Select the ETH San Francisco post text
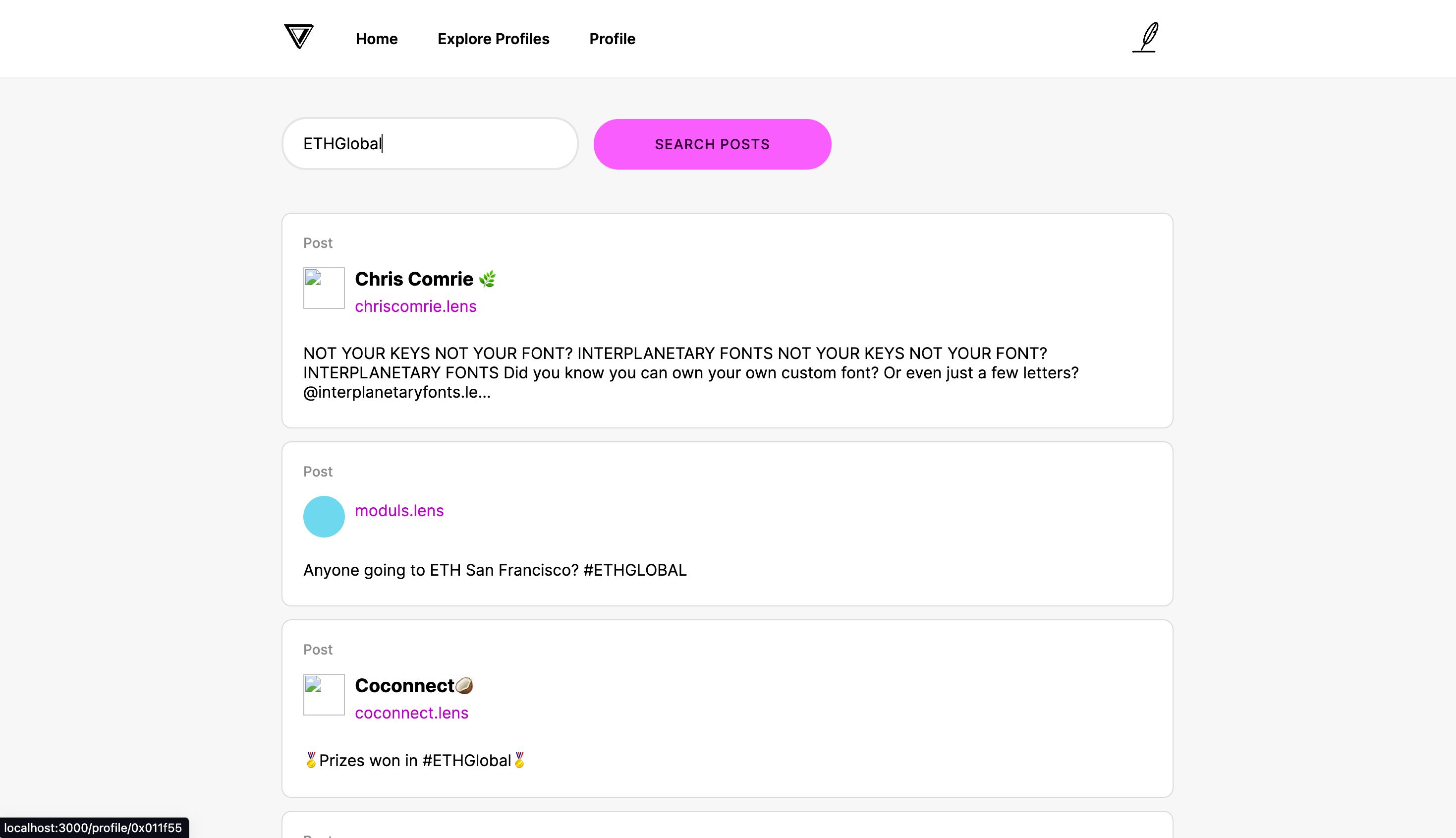 495,570
